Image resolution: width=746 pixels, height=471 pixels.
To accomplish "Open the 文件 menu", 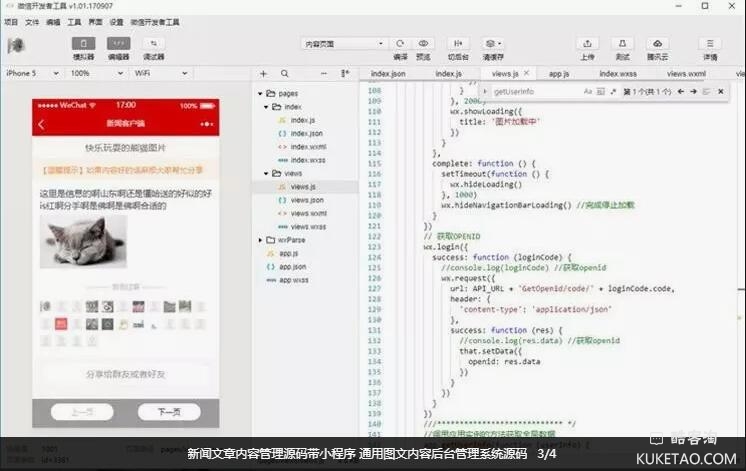I will tap(32, 22).
